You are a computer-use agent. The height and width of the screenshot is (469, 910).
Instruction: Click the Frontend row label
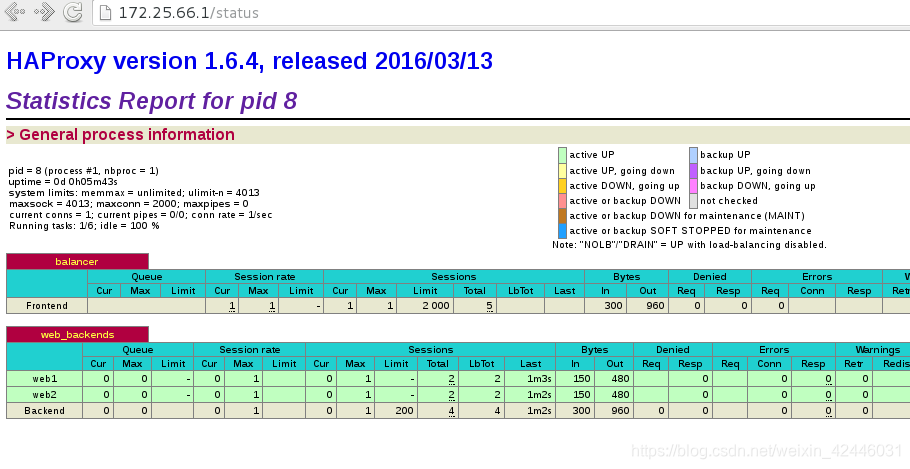[x=46, y=306]
